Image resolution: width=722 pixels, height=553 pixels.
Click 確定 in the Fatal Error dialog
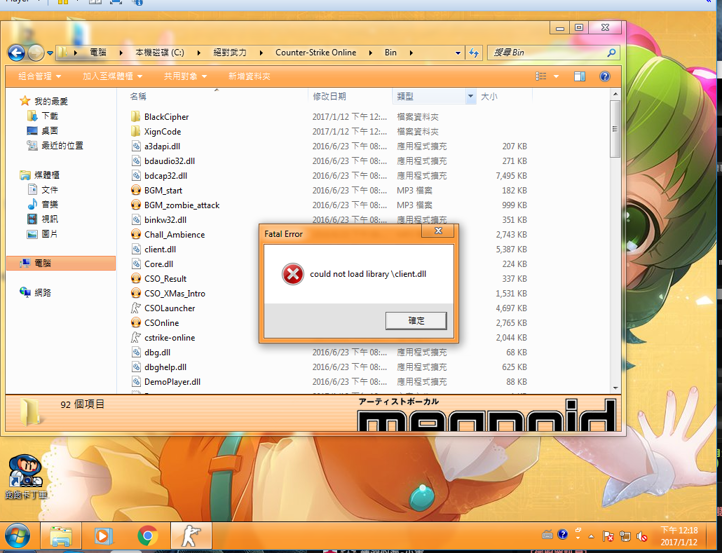[x=416, y=320]
